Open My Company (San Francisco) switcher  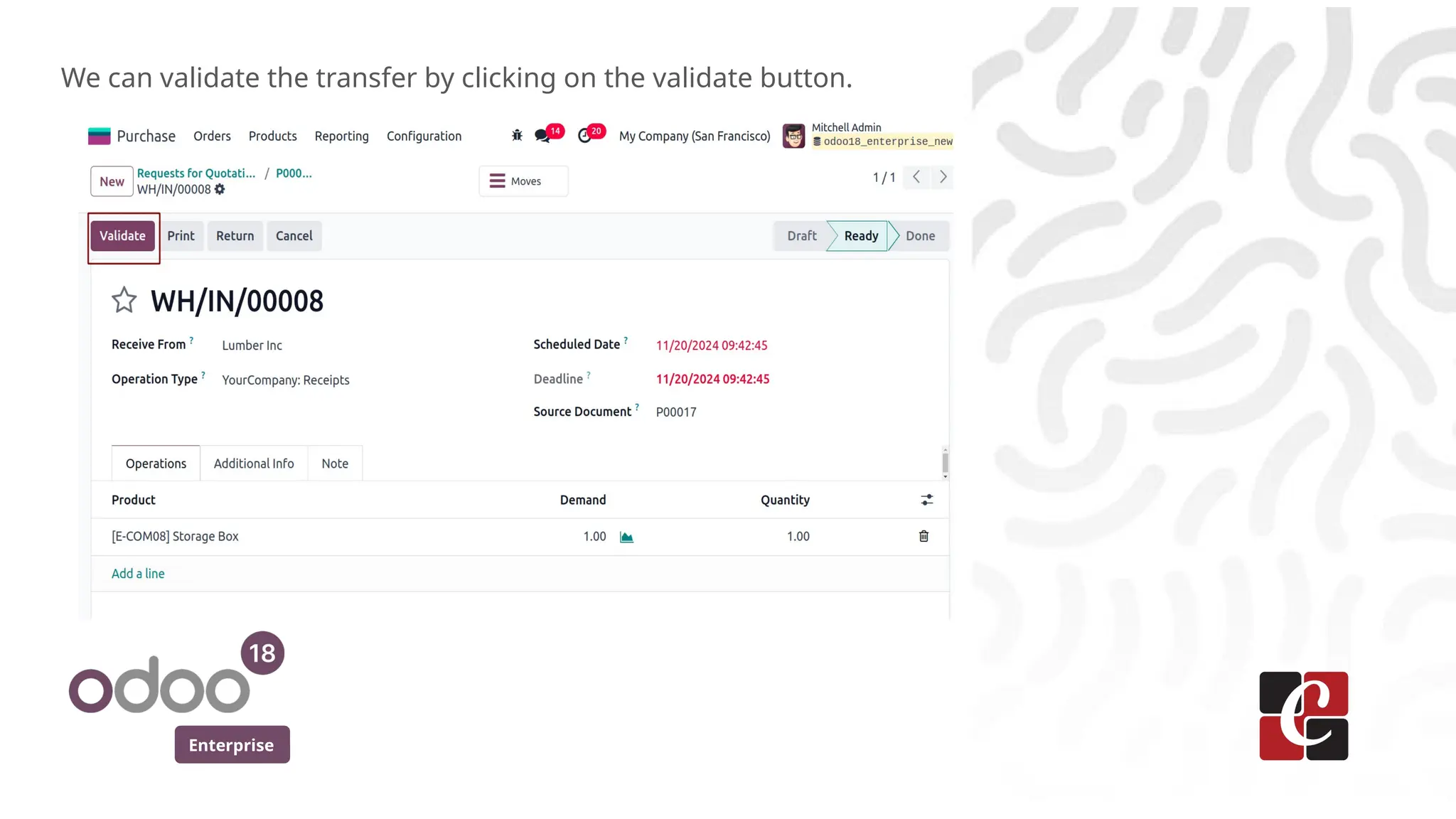click(x=695, y=136)
